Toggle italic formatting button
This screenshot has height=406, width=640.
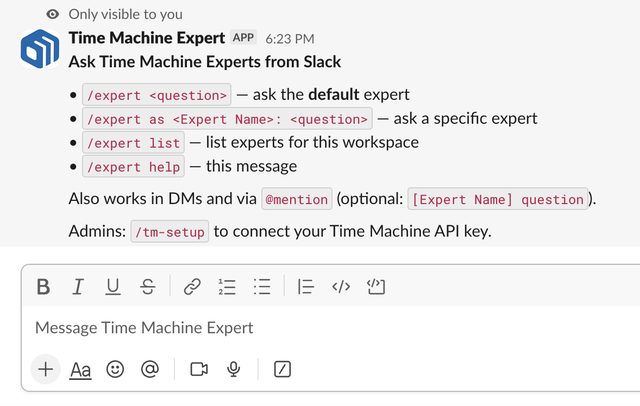coord(78,286)
